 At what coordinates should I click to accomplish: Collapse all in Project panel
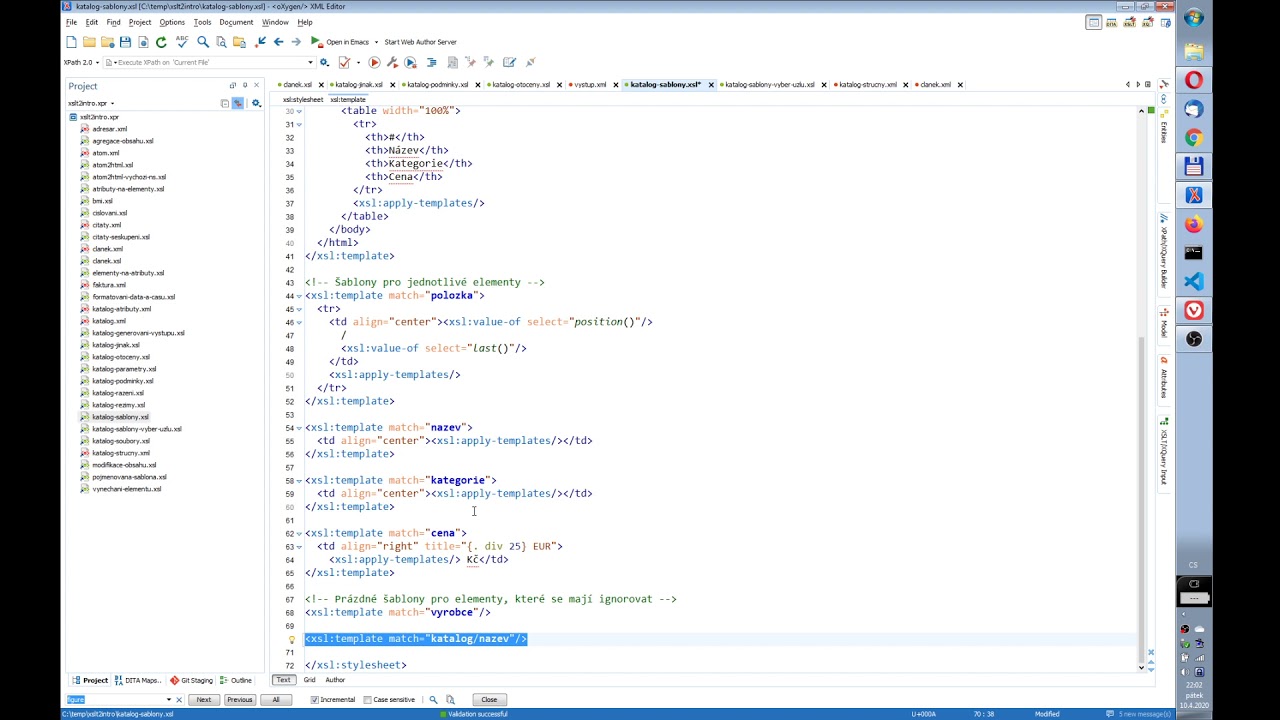(x=224, y=103)
